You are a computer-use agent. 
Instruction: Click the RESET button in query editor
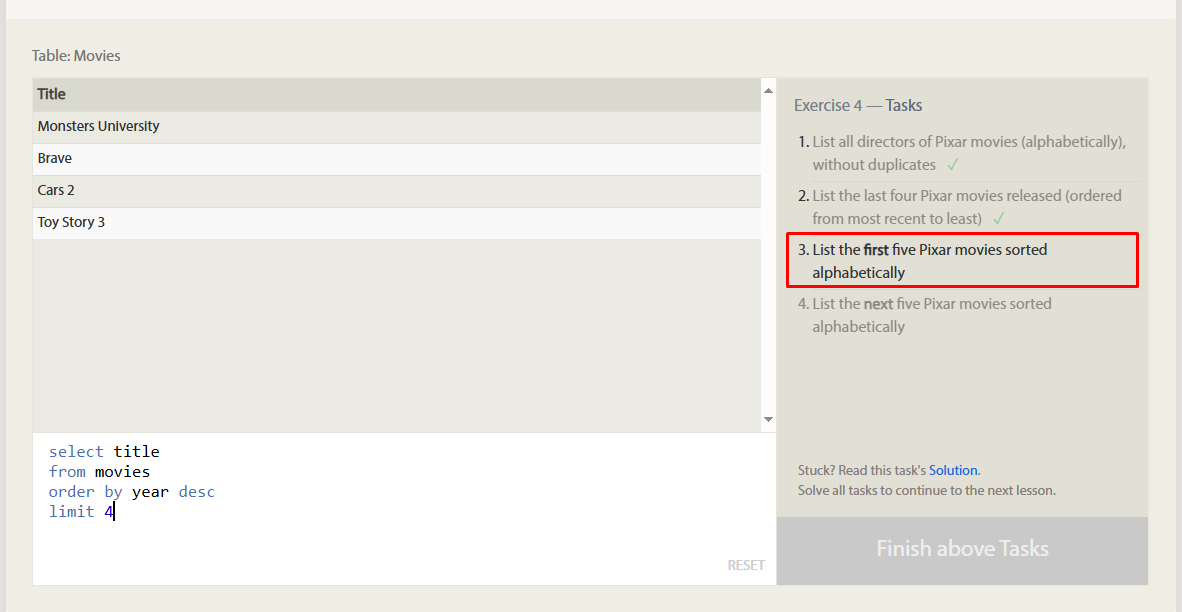pos(746,565)
